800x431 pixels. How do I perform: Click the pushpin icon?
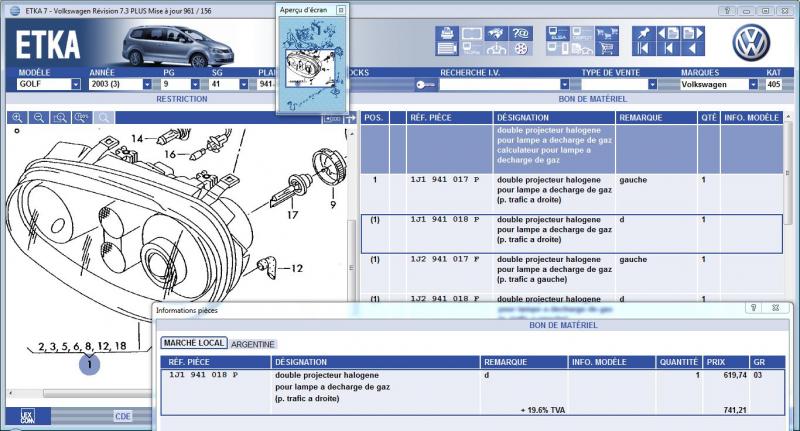[643, 33]
